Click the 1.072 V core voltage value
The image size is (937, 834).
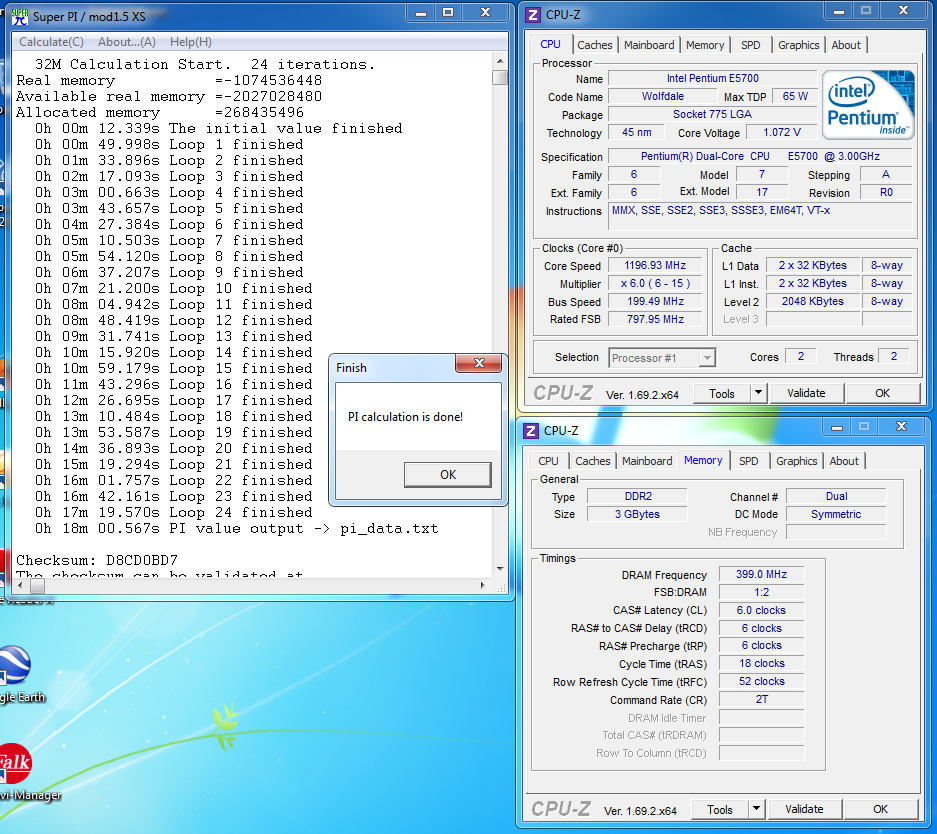(x=782, y=132)
